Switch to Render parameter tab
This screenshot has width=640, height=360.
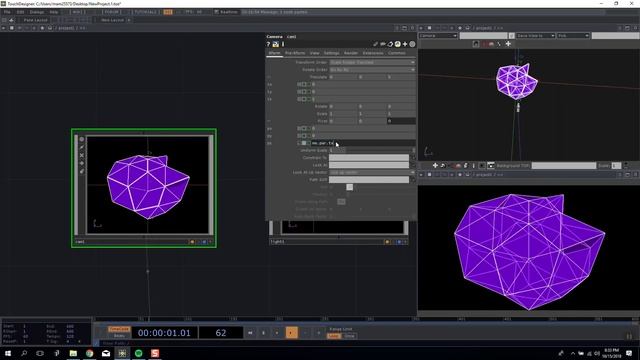tap(351, 53)
